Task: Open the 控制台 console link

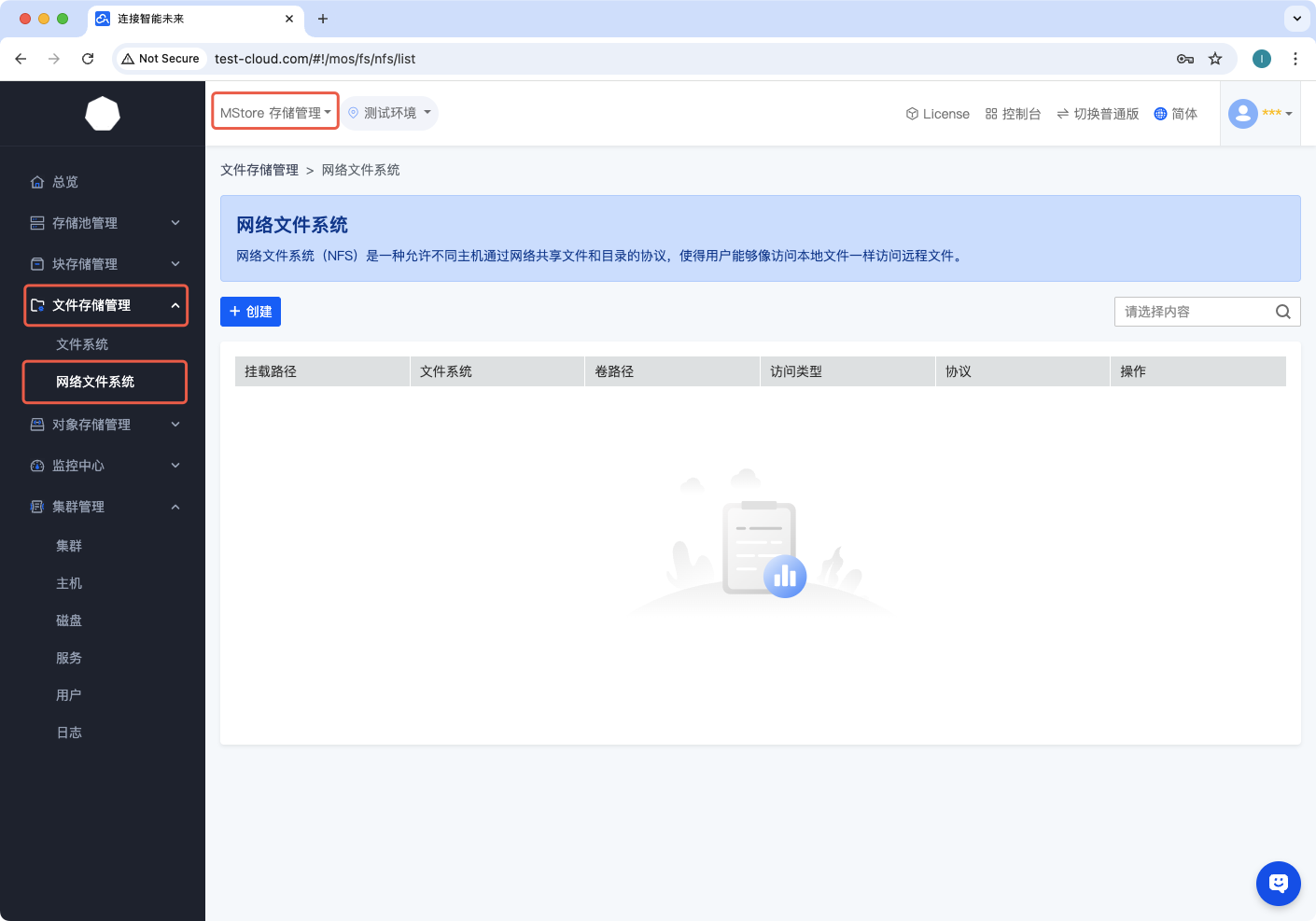Action: (x=1013, y=114)
